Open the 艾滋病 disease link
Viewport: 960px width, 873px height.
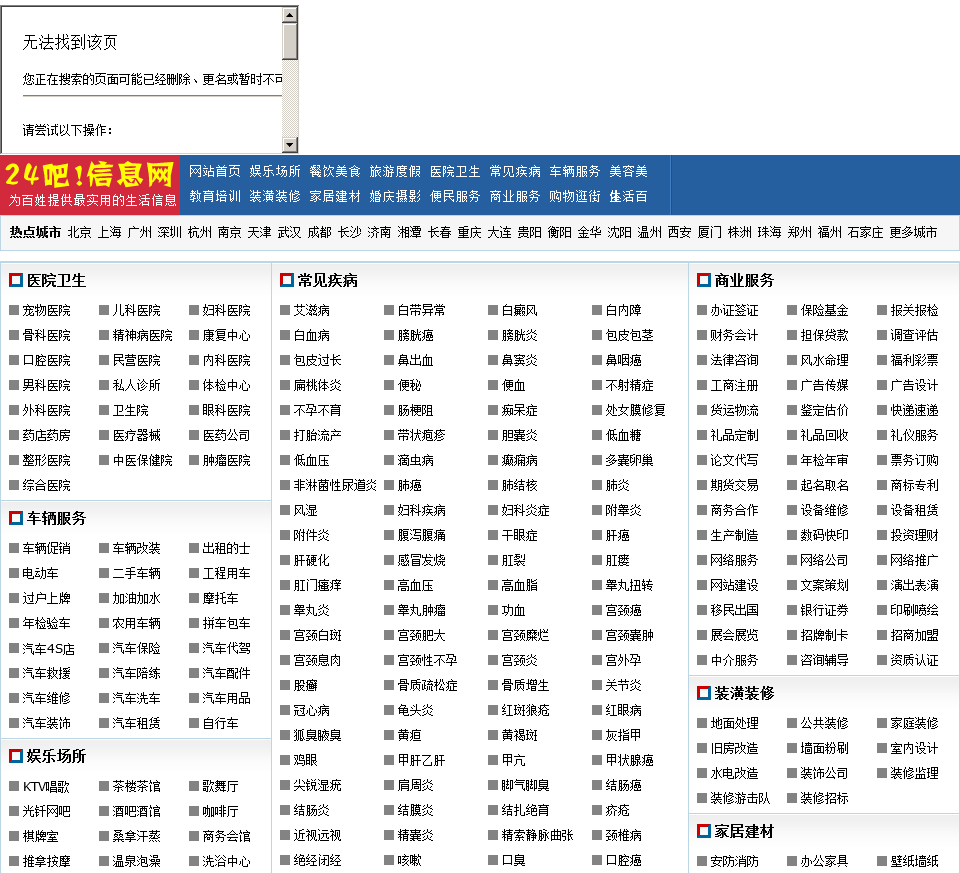(x=312, y=310)
